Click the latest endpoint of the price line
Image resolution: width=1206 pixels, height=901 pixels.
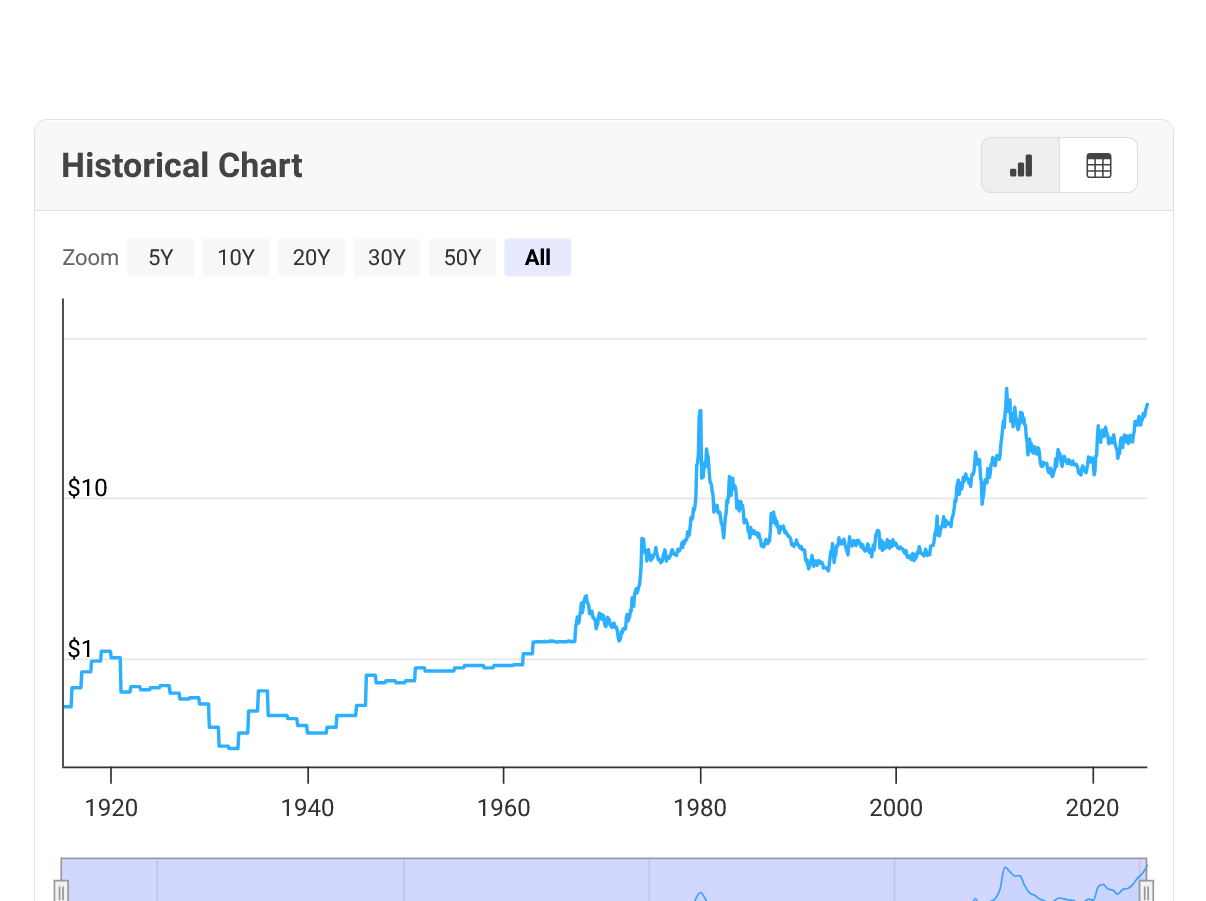(x=1147, y=405)
